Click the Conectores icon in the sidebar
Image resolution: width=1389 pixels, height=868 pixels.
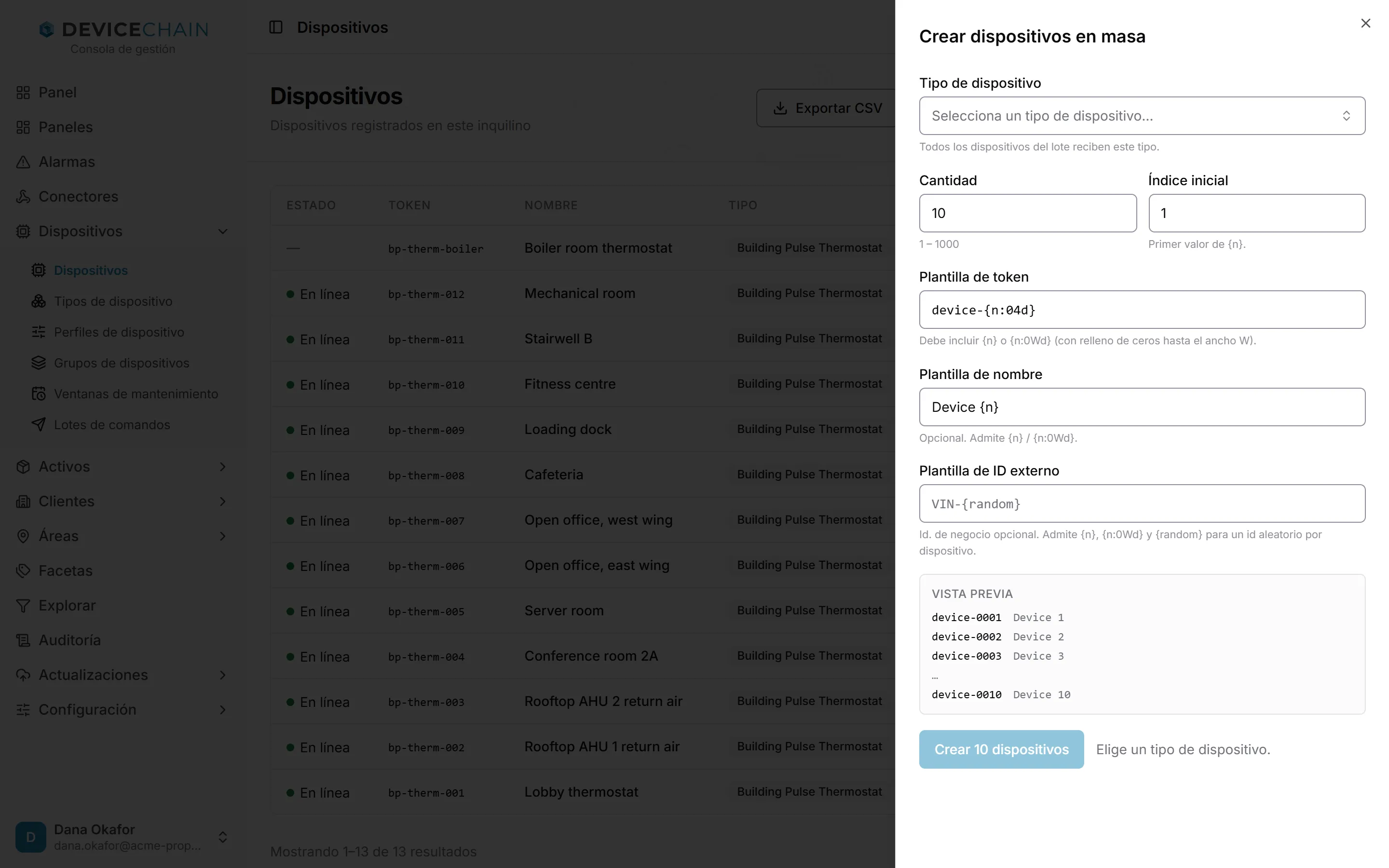tap(23, 196)
